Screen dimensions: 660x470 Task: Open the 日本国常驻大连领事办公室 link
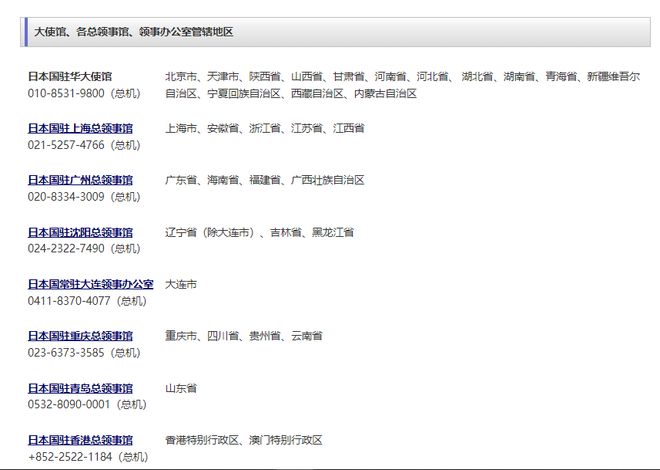click(x=90, y=284)
